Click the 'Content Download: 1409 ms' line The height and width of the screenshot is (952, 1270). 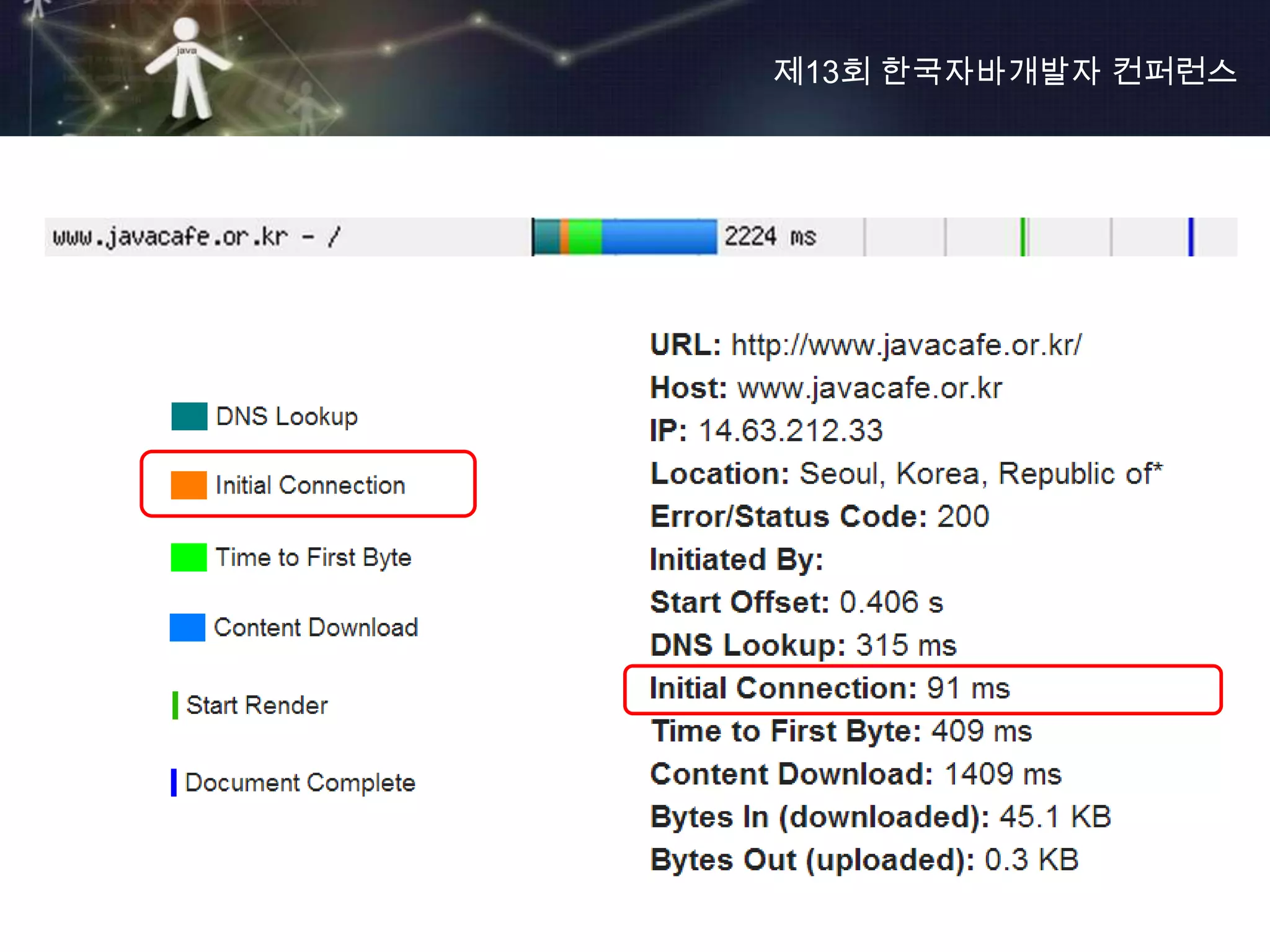click(x=856, y=774)
